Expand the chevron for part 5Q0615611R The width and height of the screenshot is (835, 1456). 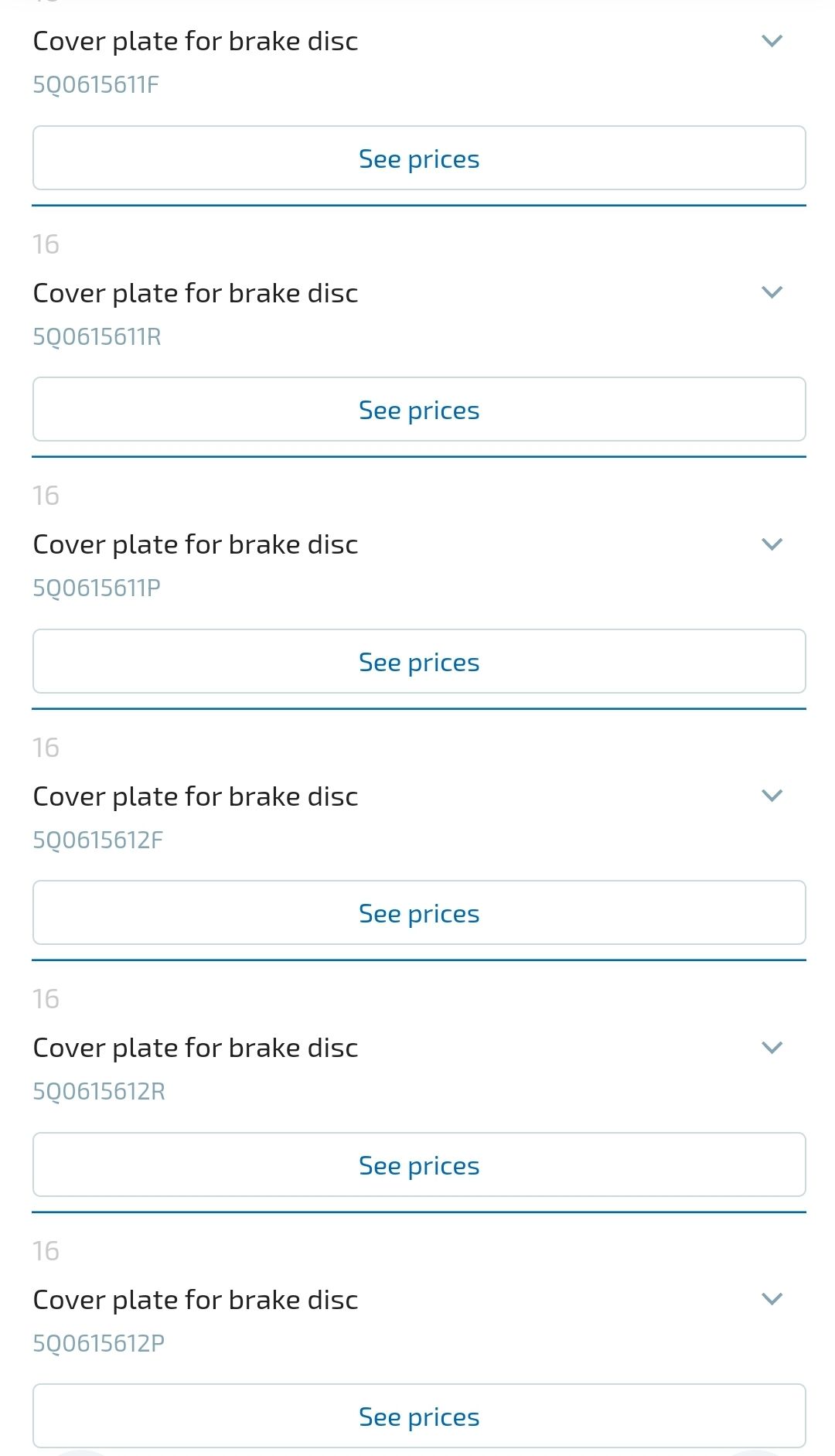[x=772, y=292]
